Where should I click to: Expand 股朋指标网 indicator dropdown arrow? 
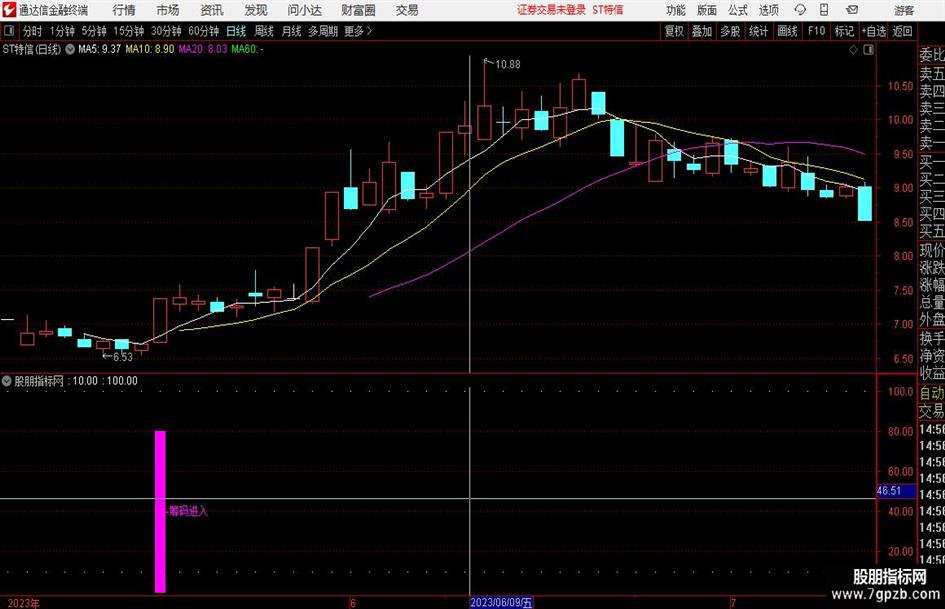7,381
